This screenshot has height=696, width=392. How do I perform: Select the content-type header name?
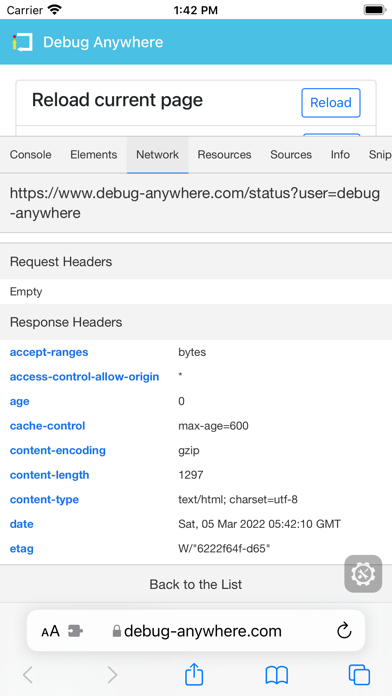coord(44,500)
